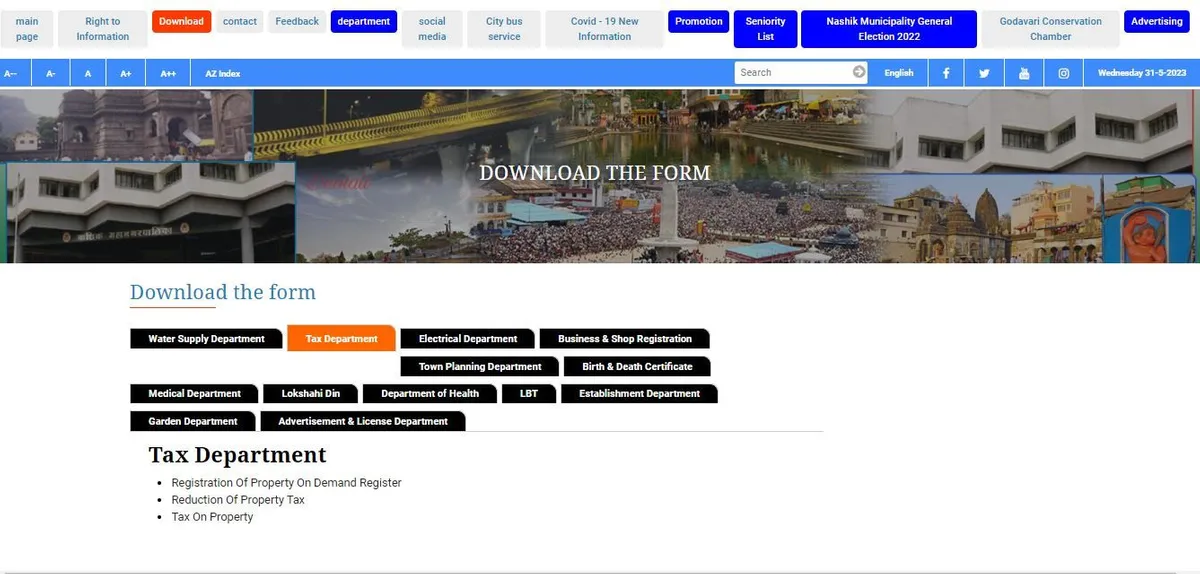Switch language using the English button
Screen dimensions: 1200x574
tap(899, 73)
